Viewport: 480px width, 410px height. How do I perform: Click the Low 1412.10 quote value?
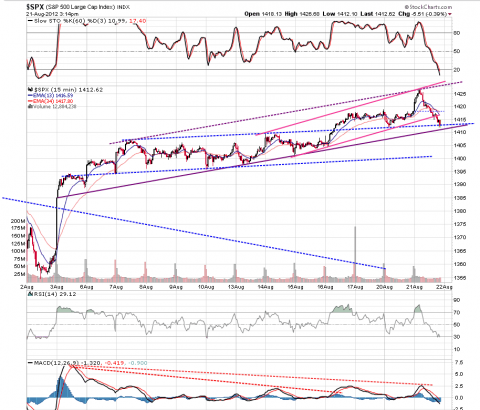pos(340,14)
